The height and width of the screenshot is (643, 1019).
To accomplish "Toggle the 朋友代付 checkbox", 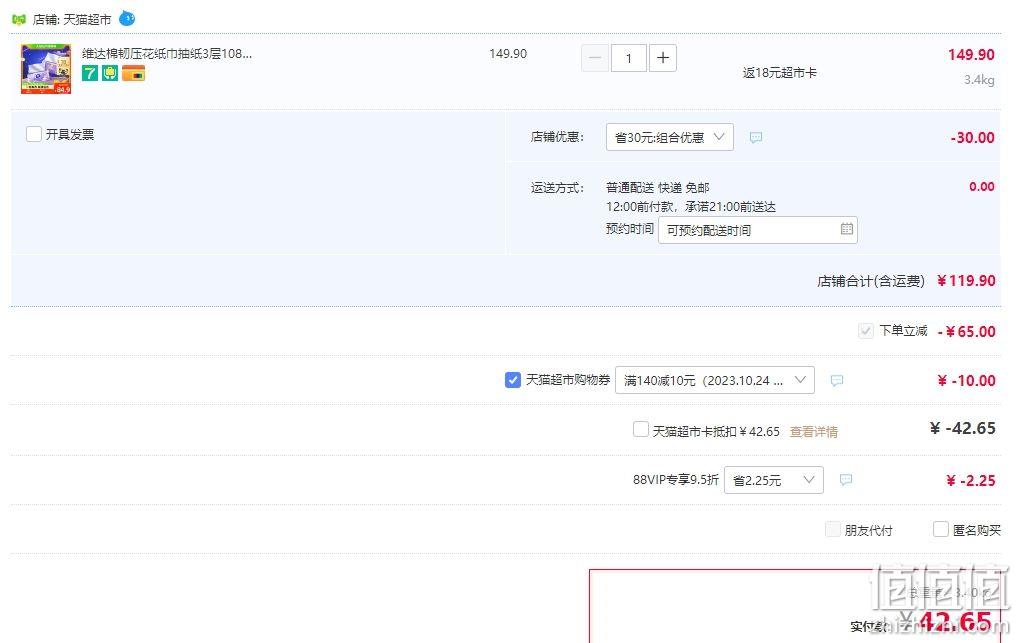I will point(832,529).
